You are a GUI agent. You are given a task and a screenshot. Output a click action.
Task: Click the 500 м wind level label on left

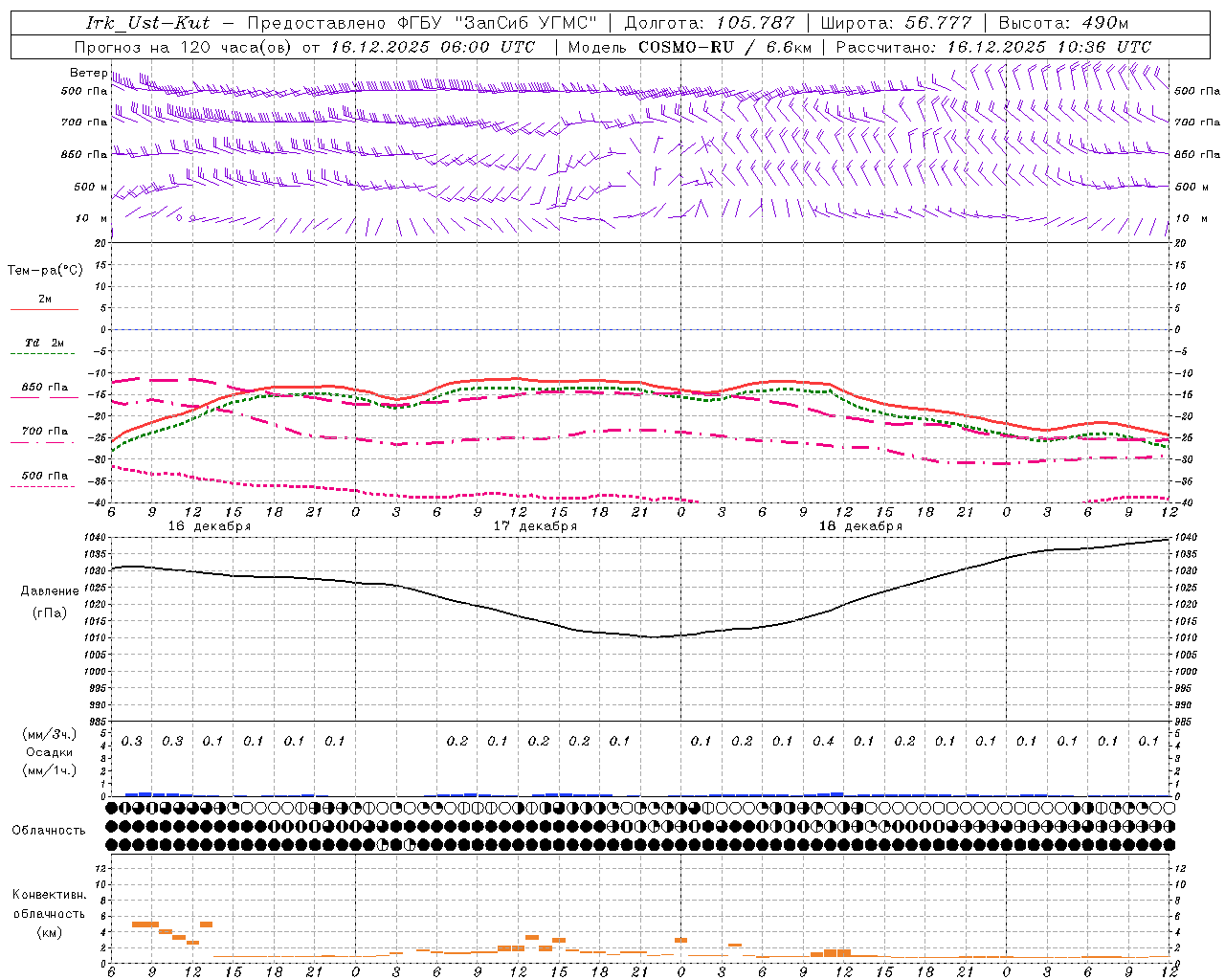click(x=91, y=188)
